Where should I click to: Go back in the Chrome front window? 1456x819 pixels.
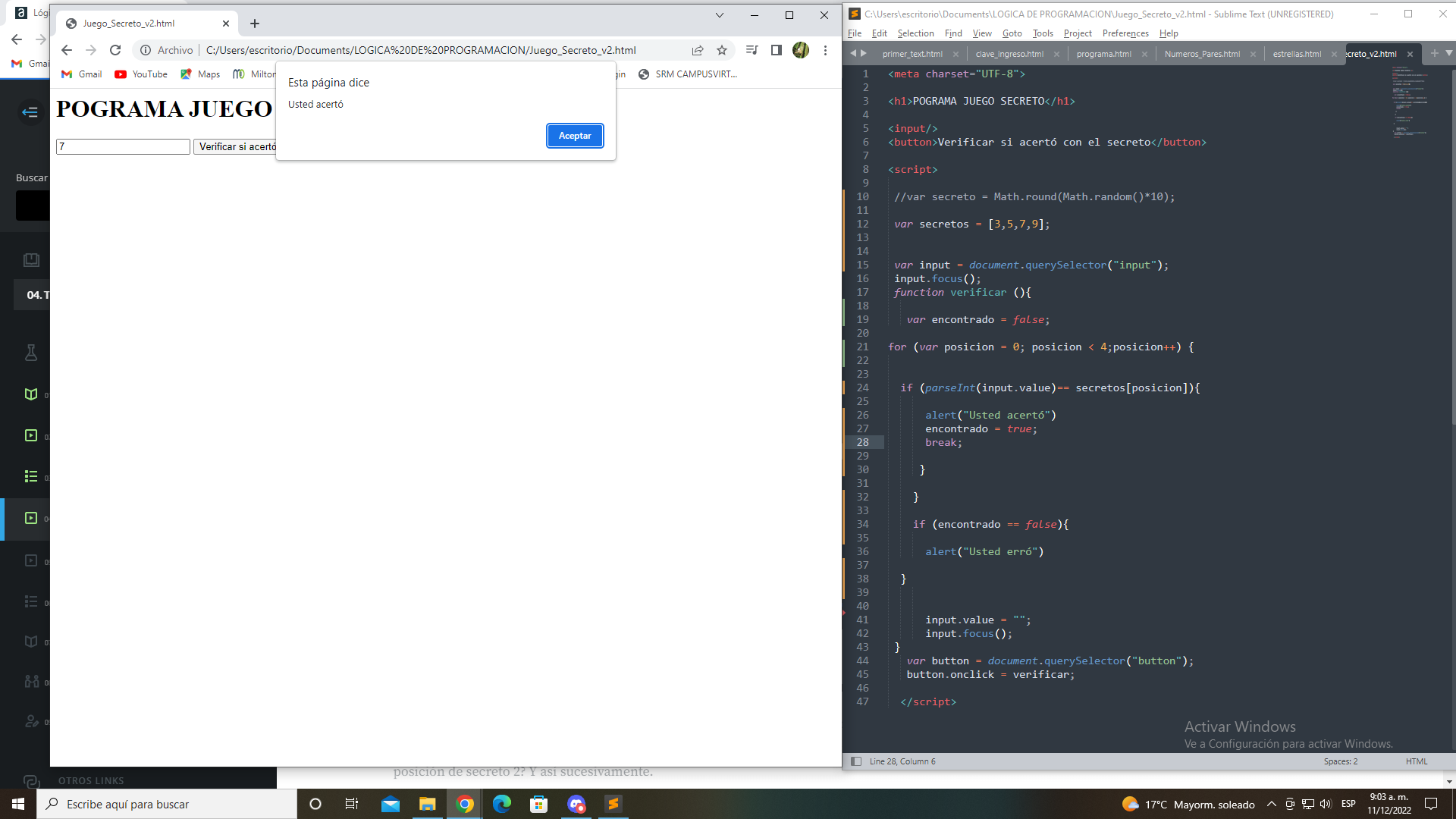(67, 50)
